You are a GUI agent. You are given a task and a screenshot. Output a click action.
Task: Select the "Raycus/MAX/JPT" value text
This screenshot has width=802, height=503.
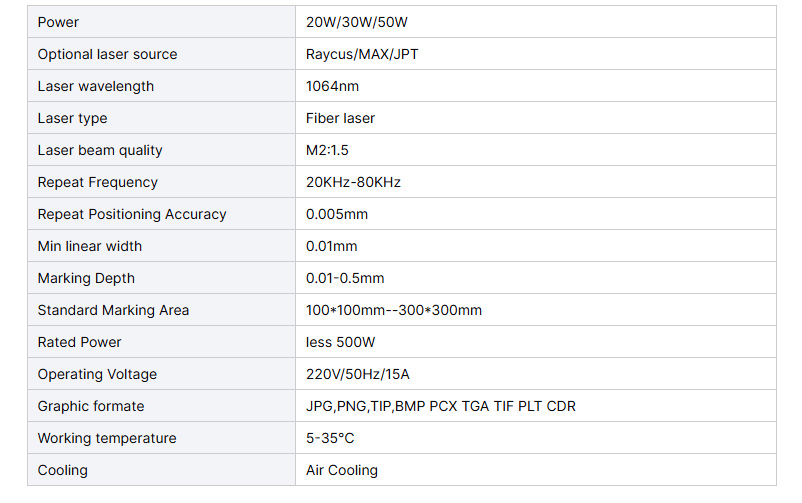click(362, 54)
